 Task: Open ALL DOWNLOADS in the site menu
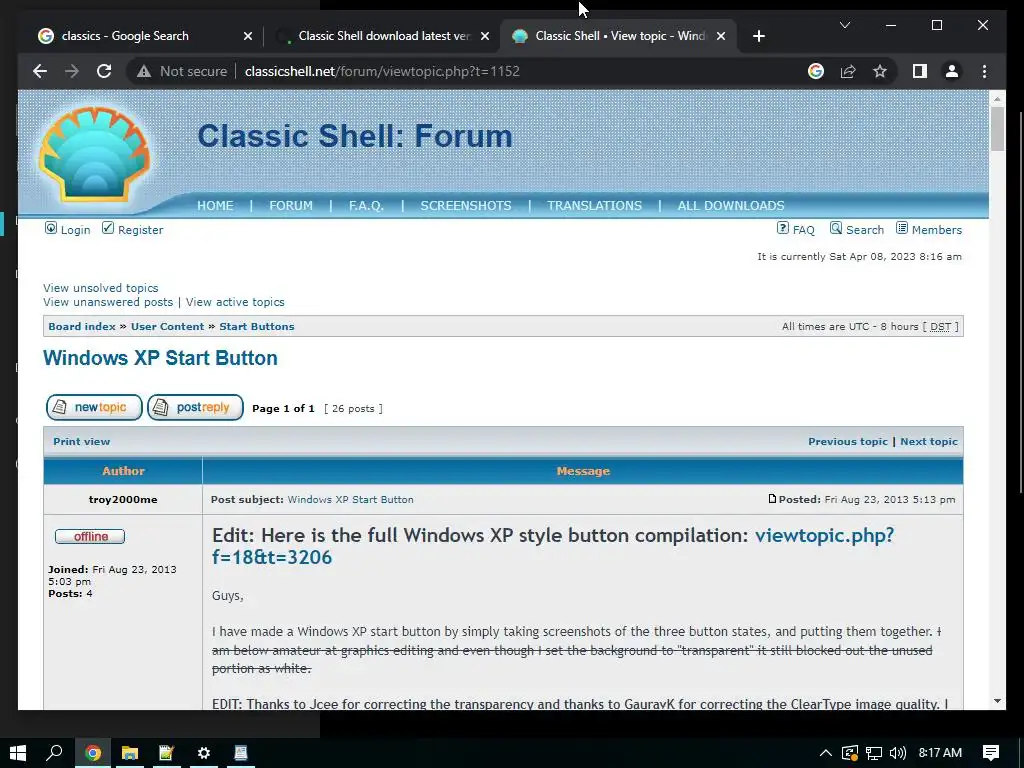coord(731,205)
